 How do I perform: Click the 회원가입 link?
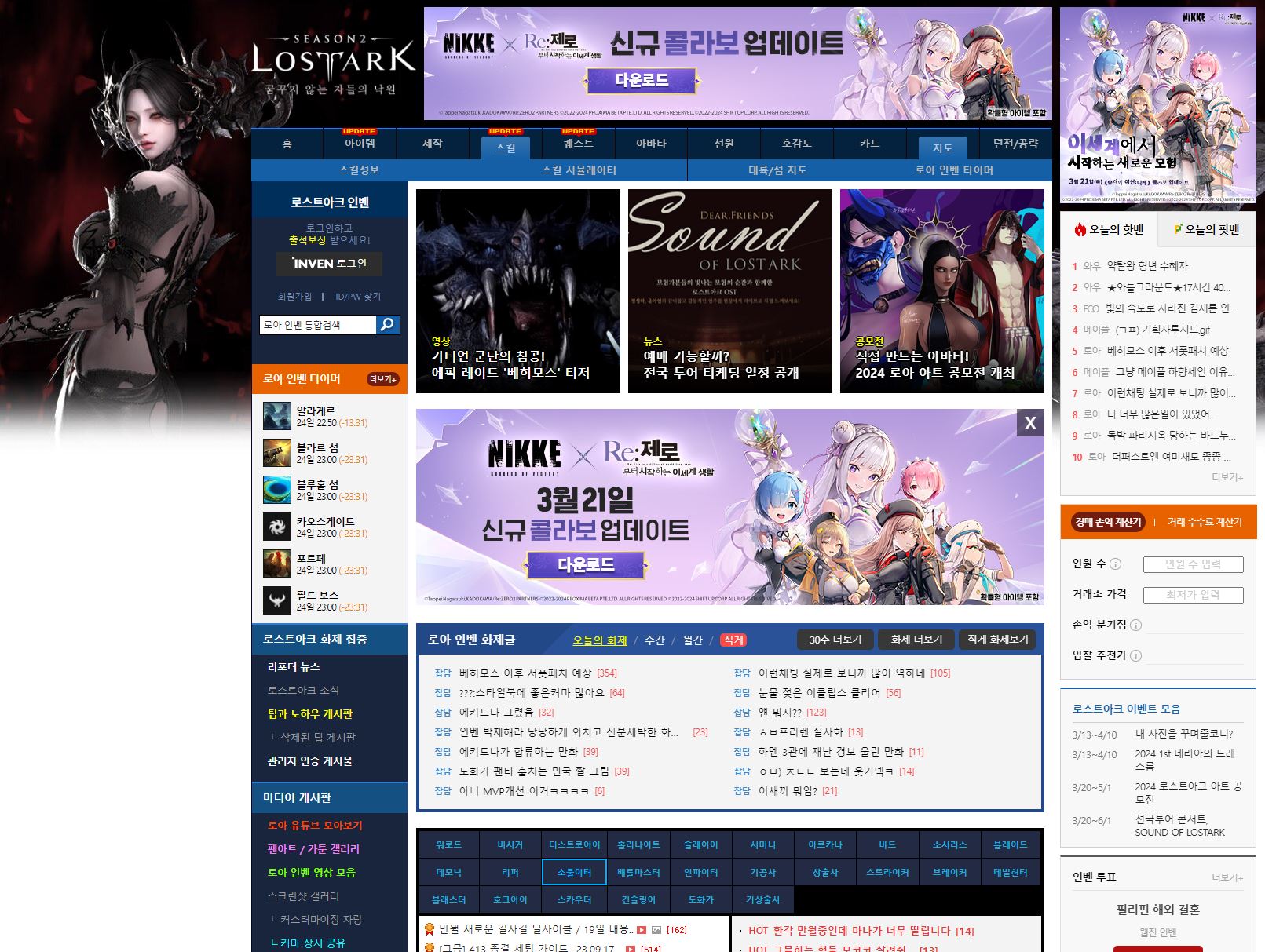click(294, 297)
